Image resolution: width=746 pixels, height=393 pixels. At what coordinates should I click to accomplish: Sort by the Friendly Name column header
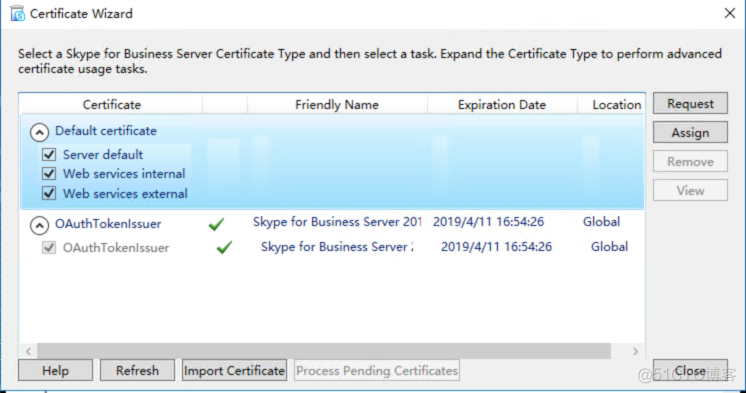[337, 104]
